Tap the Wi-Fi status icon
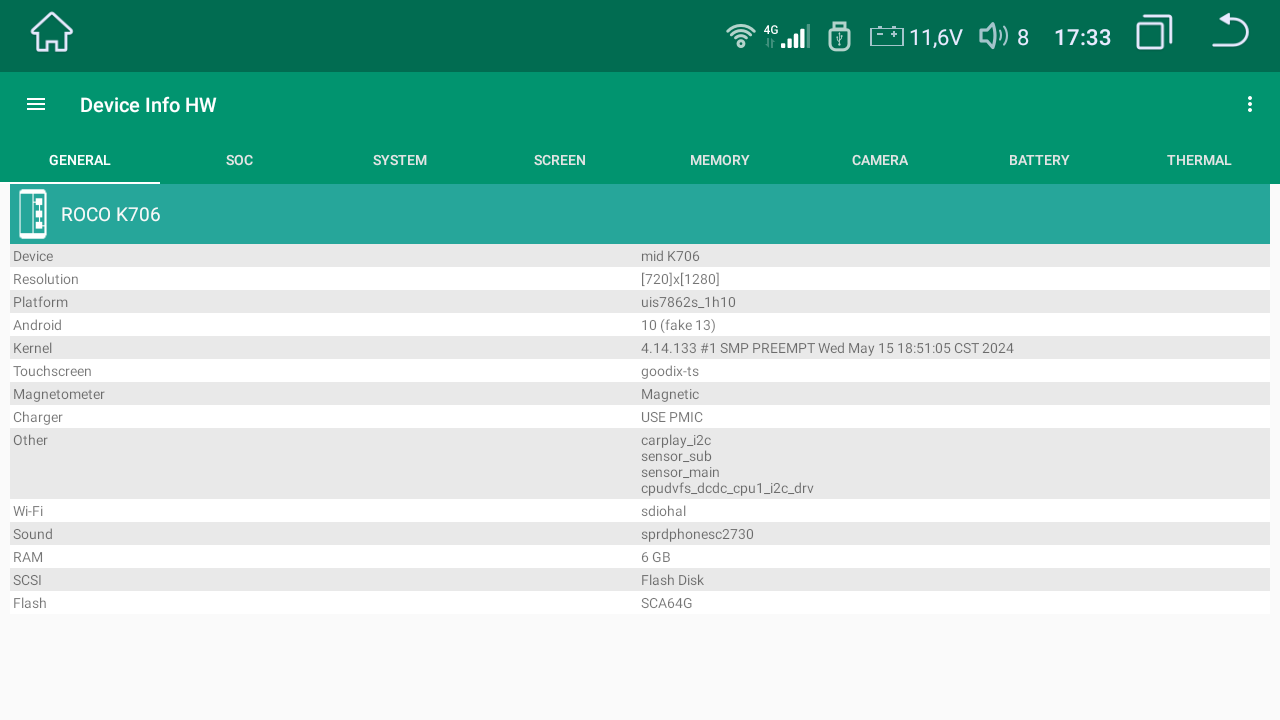This screenshot has height=720, width=1280. [741, 36]
